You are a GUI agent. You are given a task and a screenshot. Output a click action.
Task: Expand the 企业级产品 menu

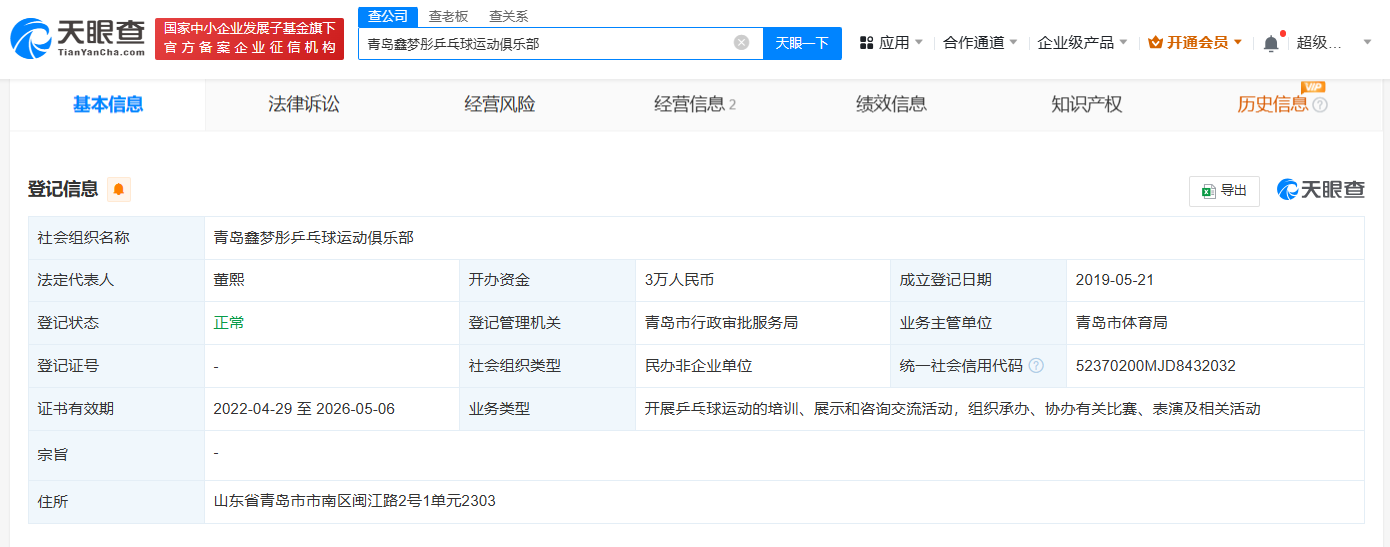pos(1082,43)
